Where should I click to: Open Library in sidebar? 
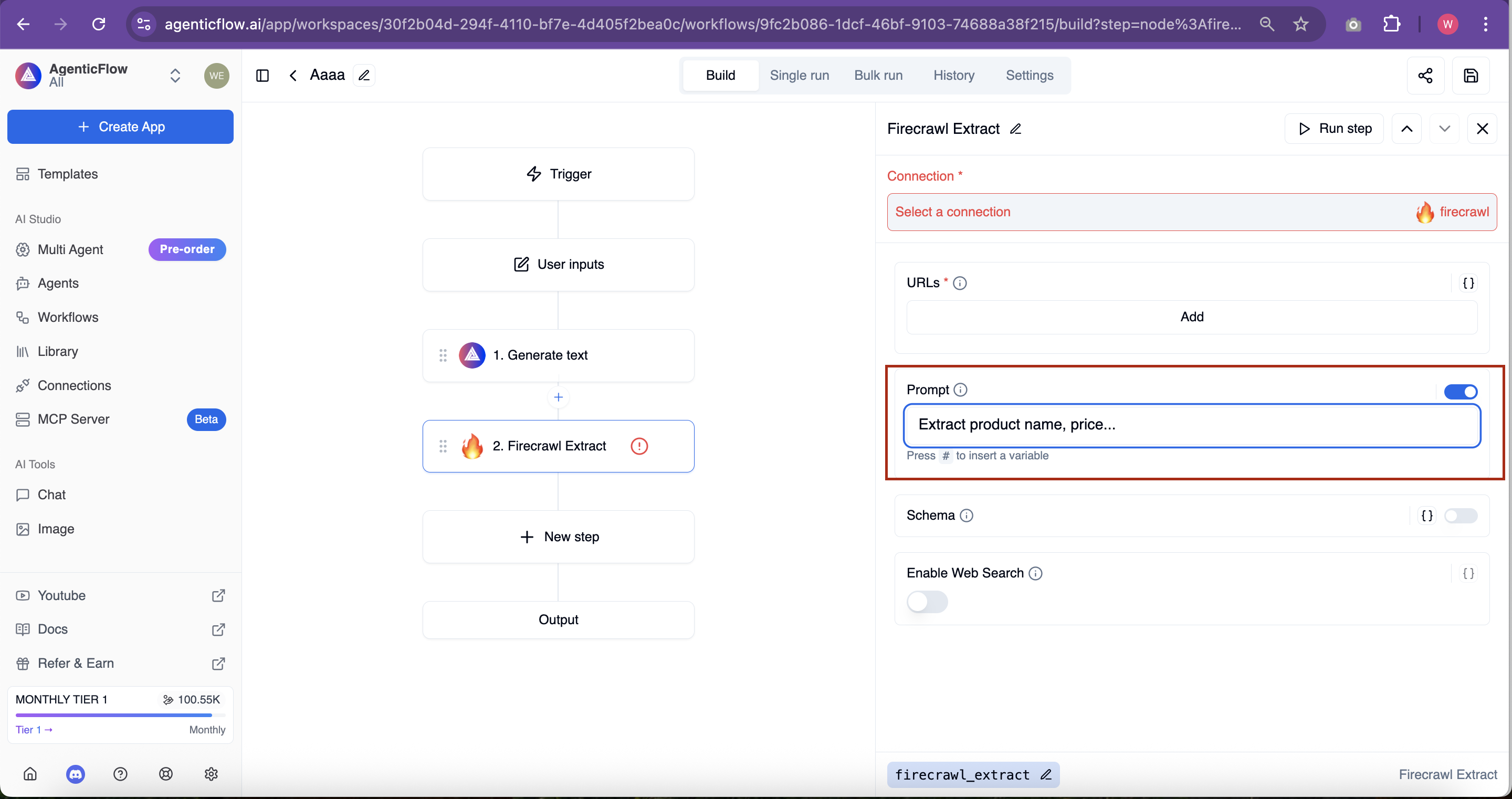pos(120,351)
